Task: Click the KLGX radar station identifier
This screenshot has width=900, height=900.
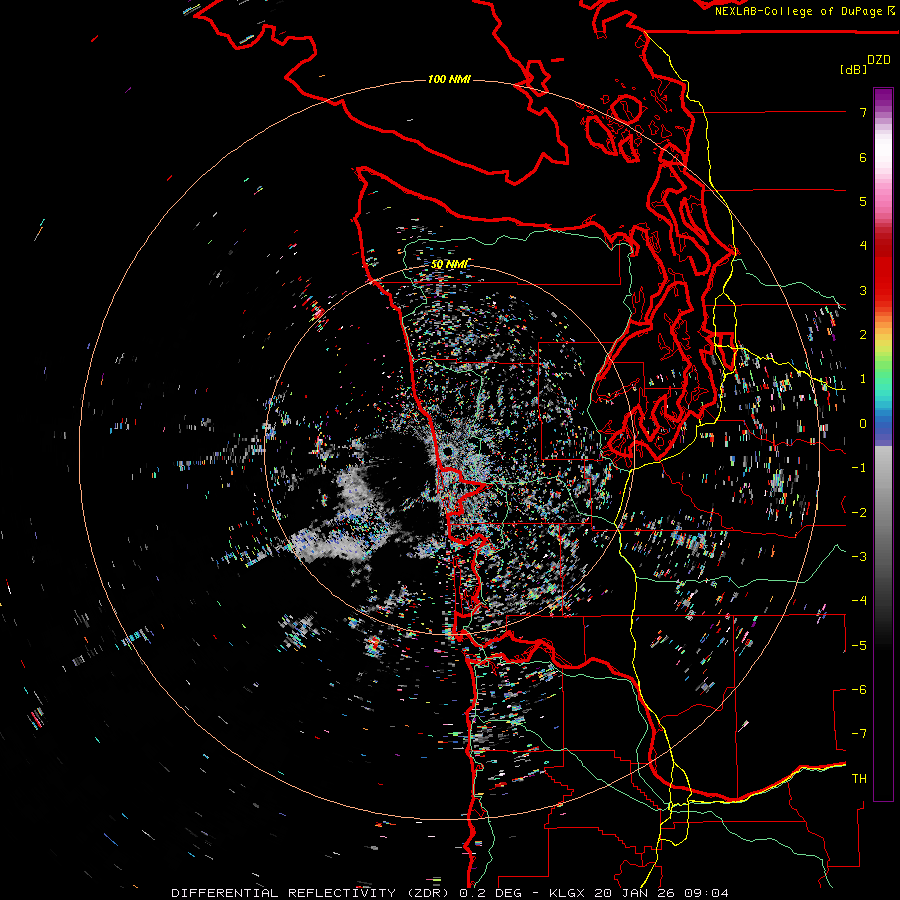Action: (567, 893)
